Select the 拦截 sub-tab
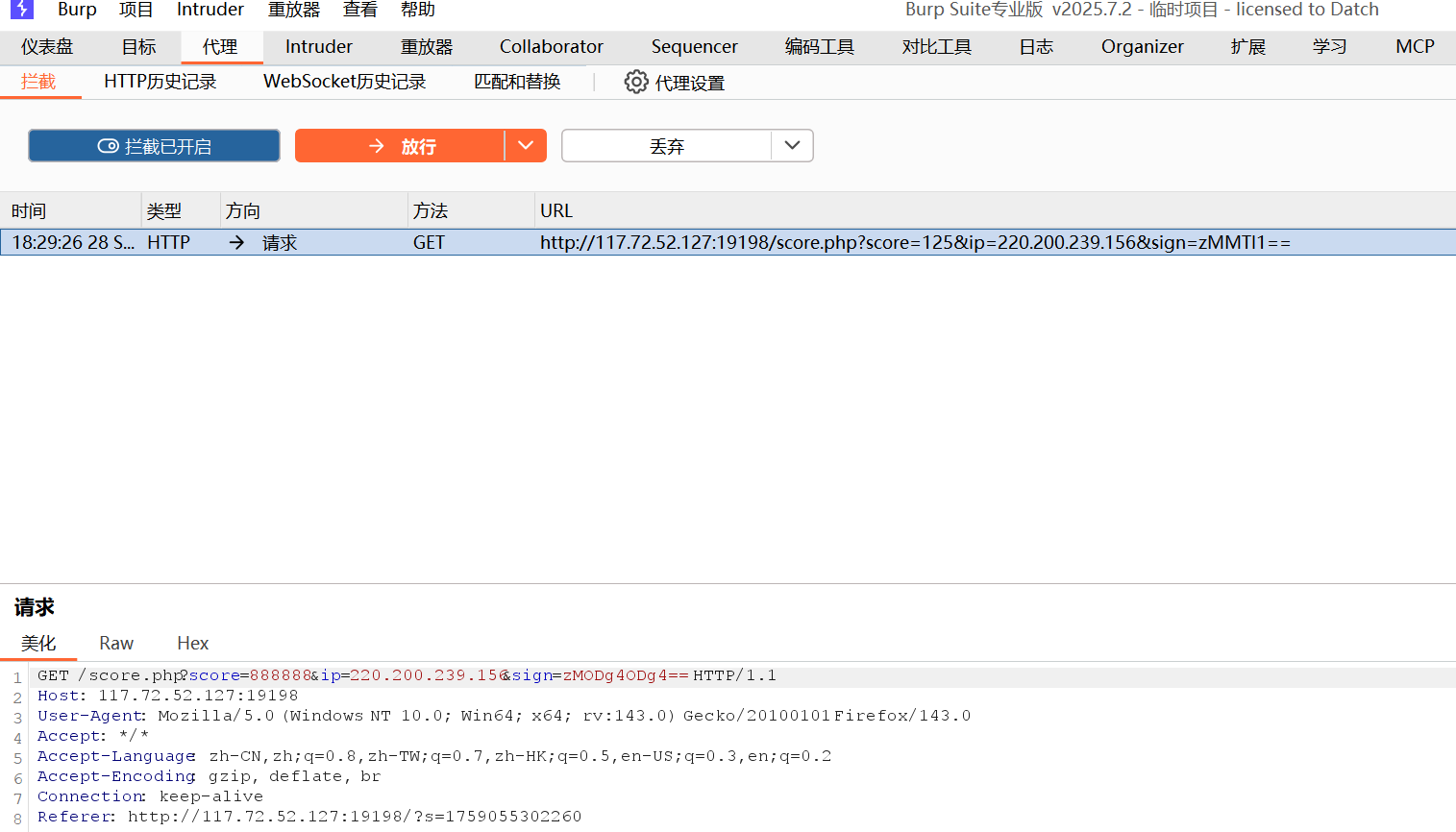Image resolution: width=1456 pixels, height=832 pixels. click(38, 82)
